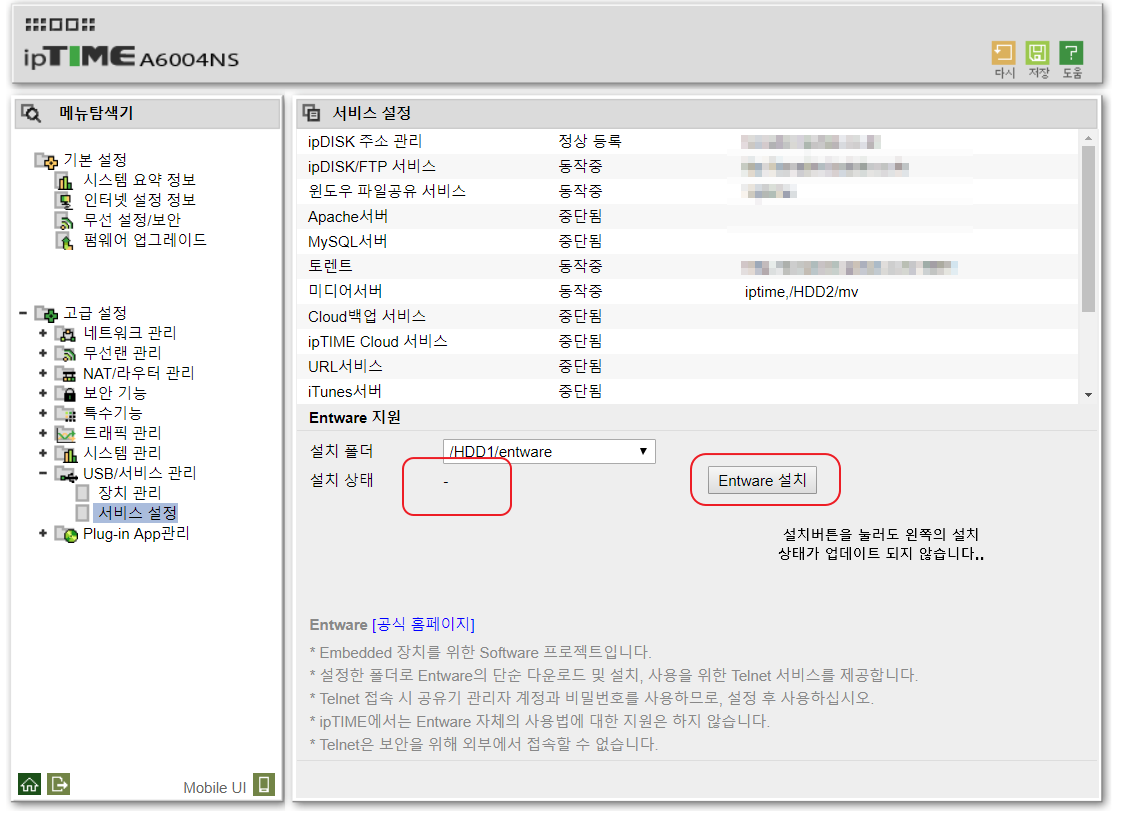Click the NAT/라우터 관리 icon
This screenshot has width=1121, height=814.
click(66, 374)
